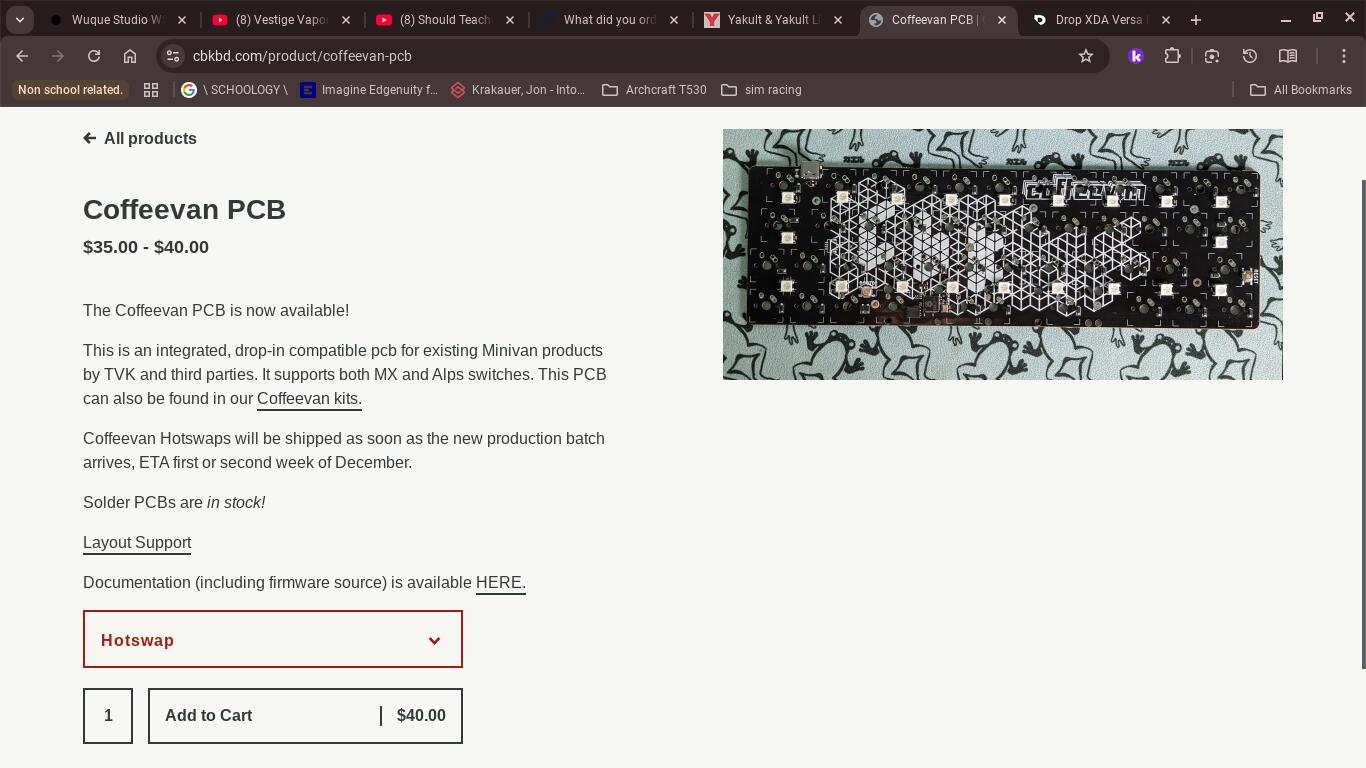Image resolution: width=1366 pixels, height=768 pixels.
Task: Open the Layout Support link
Action: tap(137, 543)
